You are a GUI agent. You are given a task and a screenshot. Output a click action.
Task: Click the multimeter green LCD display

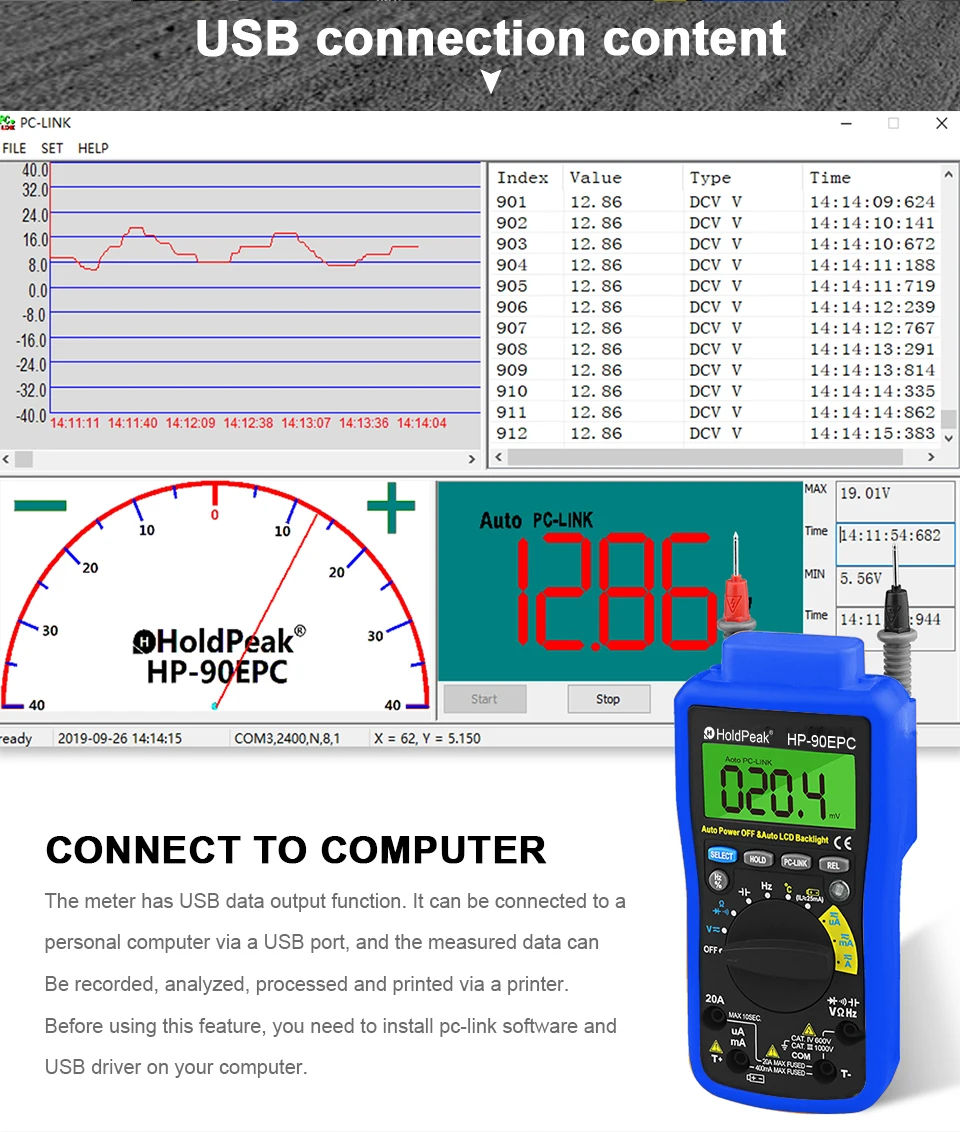778,788
